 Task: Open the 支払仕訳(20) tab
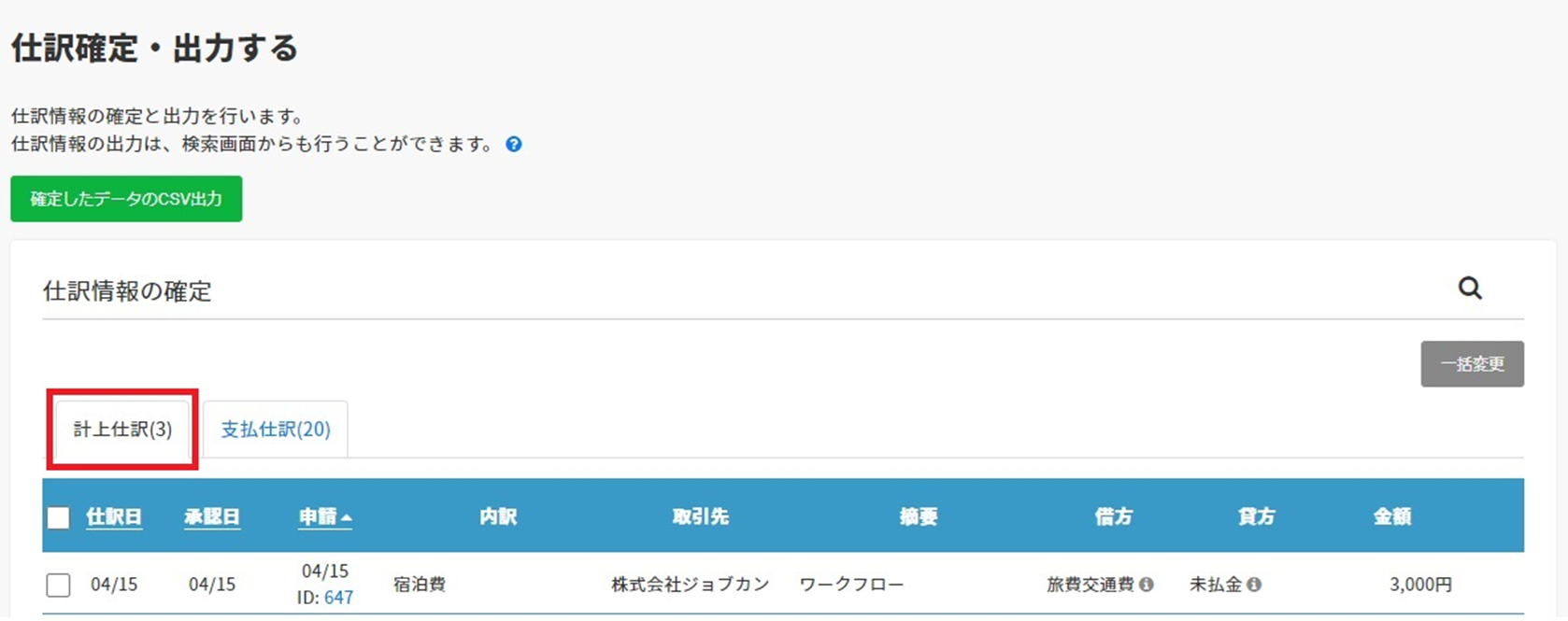276,430
